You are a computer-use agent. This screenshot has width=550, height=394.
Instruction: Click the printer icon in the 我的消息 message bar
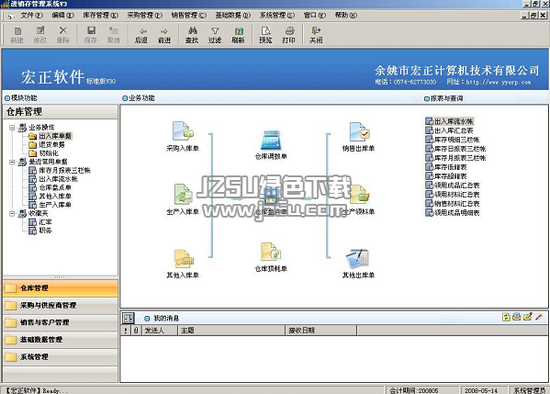[x=516, y=317]
